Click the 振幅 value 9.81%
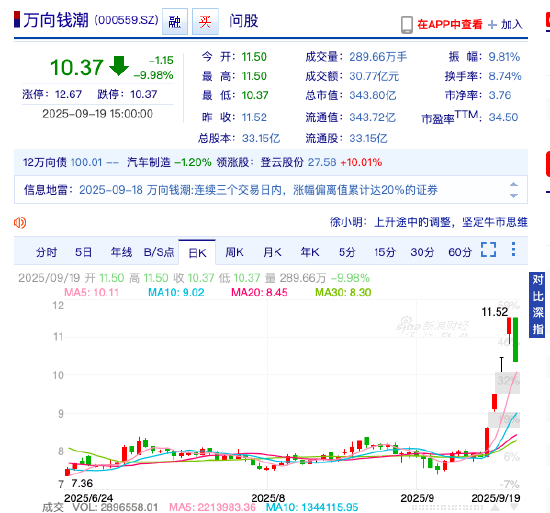This screenshot has width=550, height=513. click(x=504, y=56)
